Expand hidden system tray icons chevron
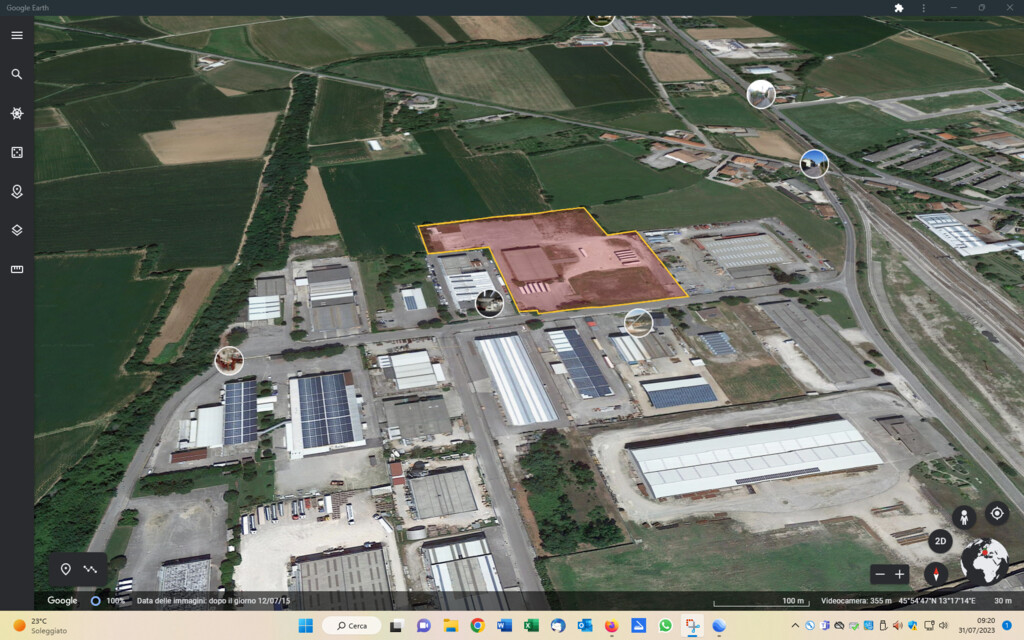 point(795,626)
